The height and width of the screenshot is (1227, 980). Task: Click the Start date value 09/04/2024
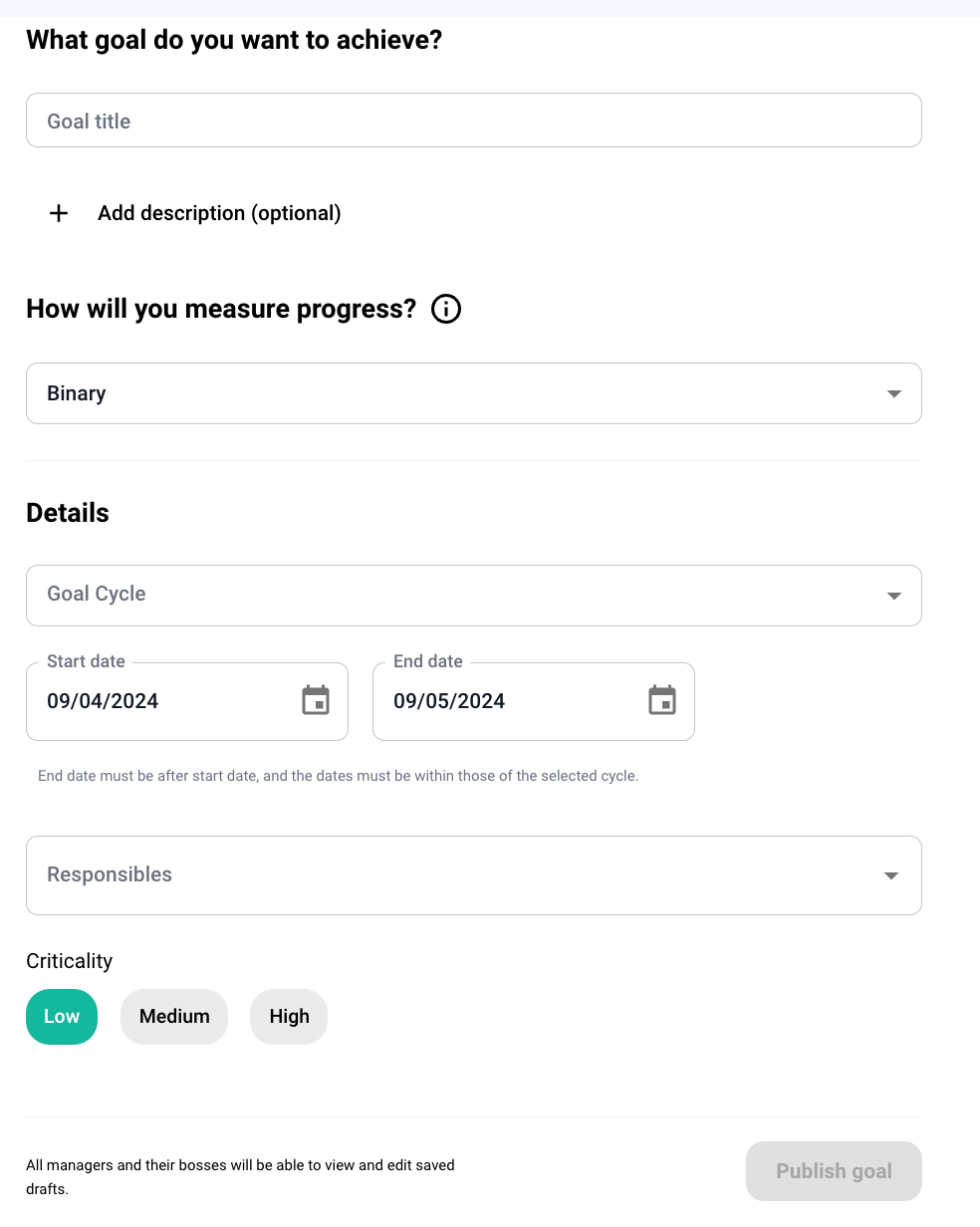pyautogui.click(x=103, y=701)
